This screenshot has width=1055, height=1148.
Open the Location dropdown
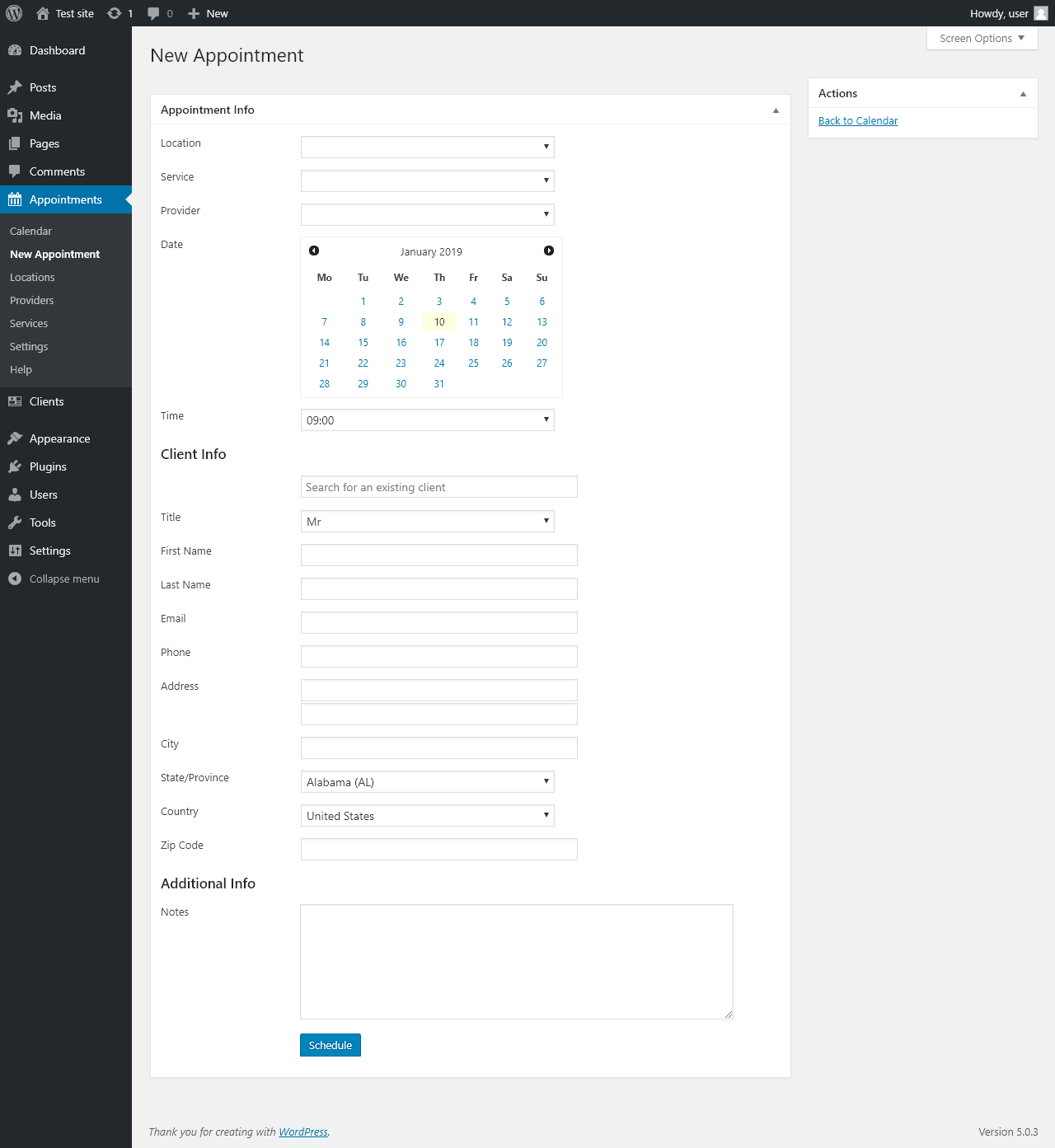point(428,147)
